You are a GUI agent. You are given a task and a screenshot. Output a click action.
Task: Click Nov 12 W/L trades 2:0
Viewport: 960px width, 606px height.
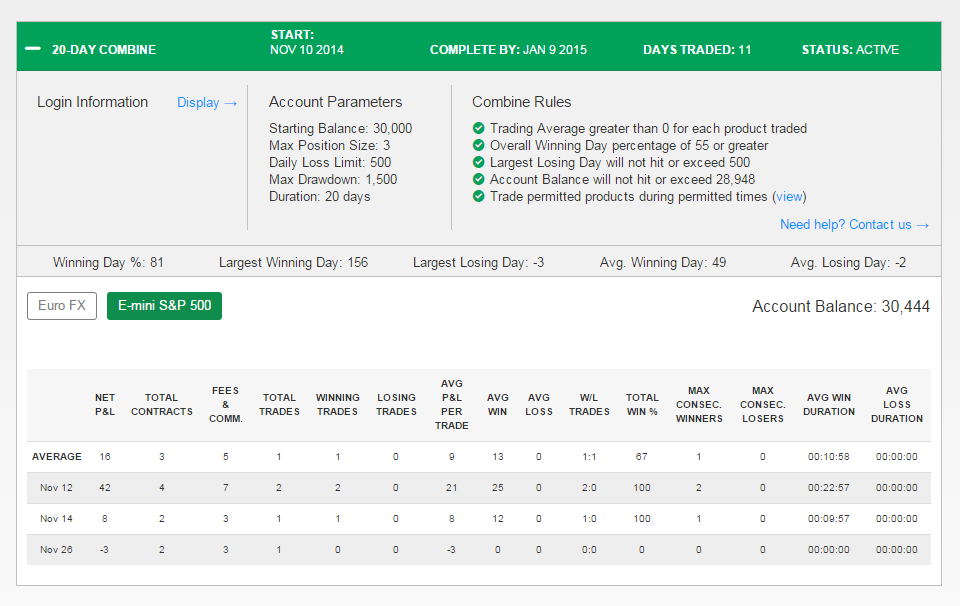(589, 488)
